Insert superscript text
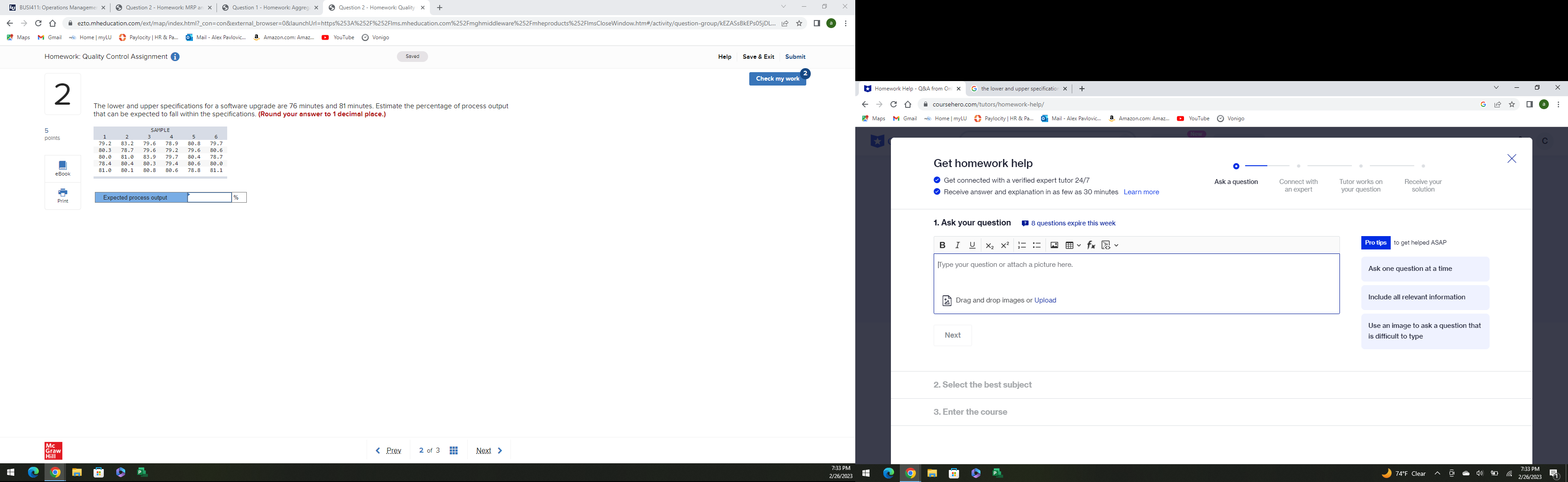Screen dimensions: 1568x482 click(1005, 245)
